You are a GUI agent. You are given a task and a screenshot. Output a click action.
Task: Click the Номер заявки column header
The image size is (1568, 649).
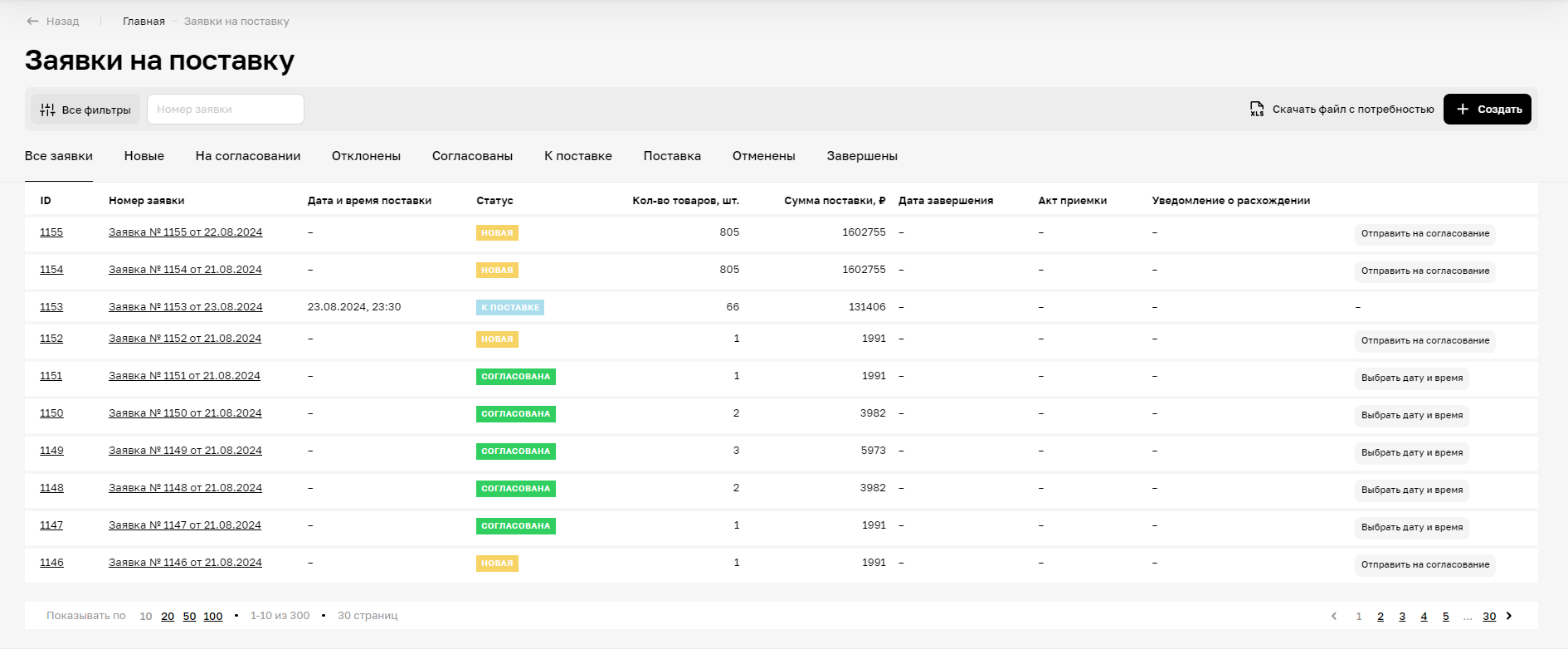tap(147, 201)
